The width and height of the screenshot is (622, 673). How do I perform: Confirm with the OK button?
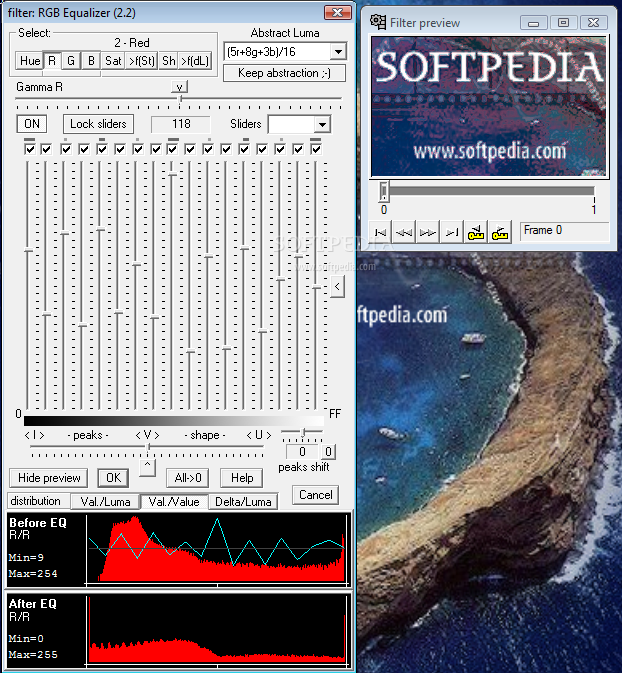[113, 478]
